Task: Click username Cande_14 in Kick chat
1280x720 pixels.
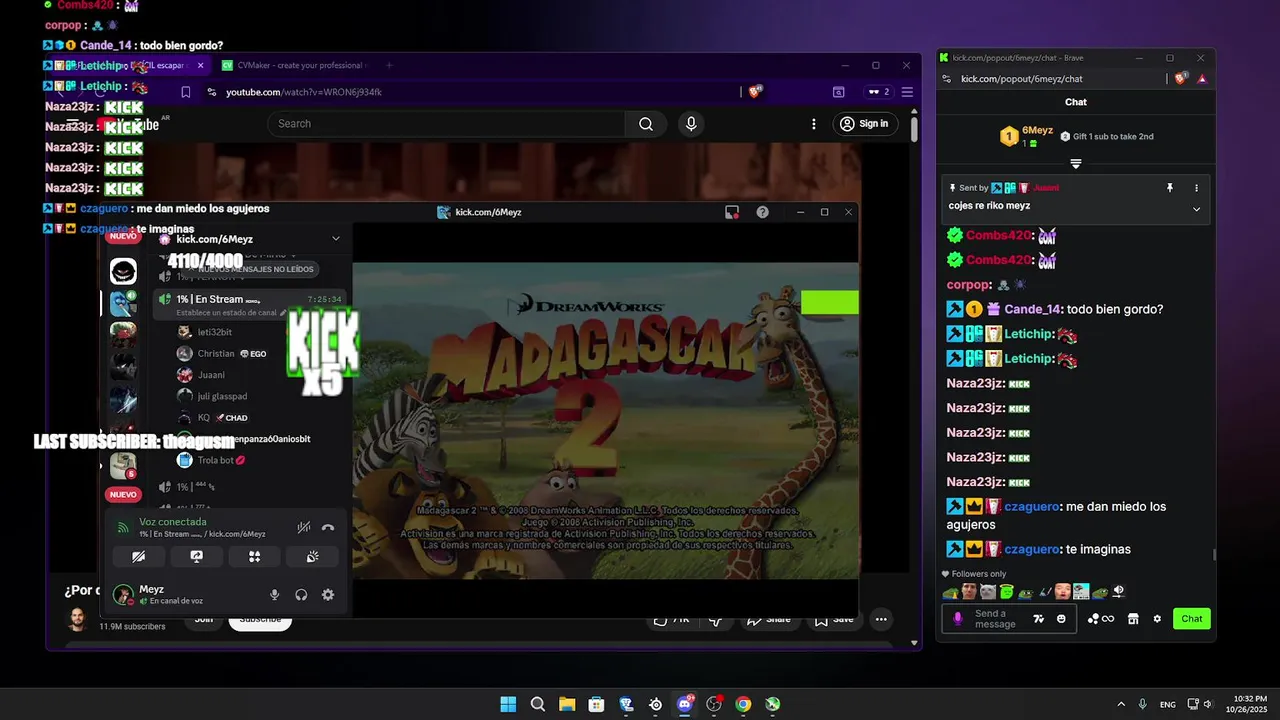Action: pos(1033,310)
